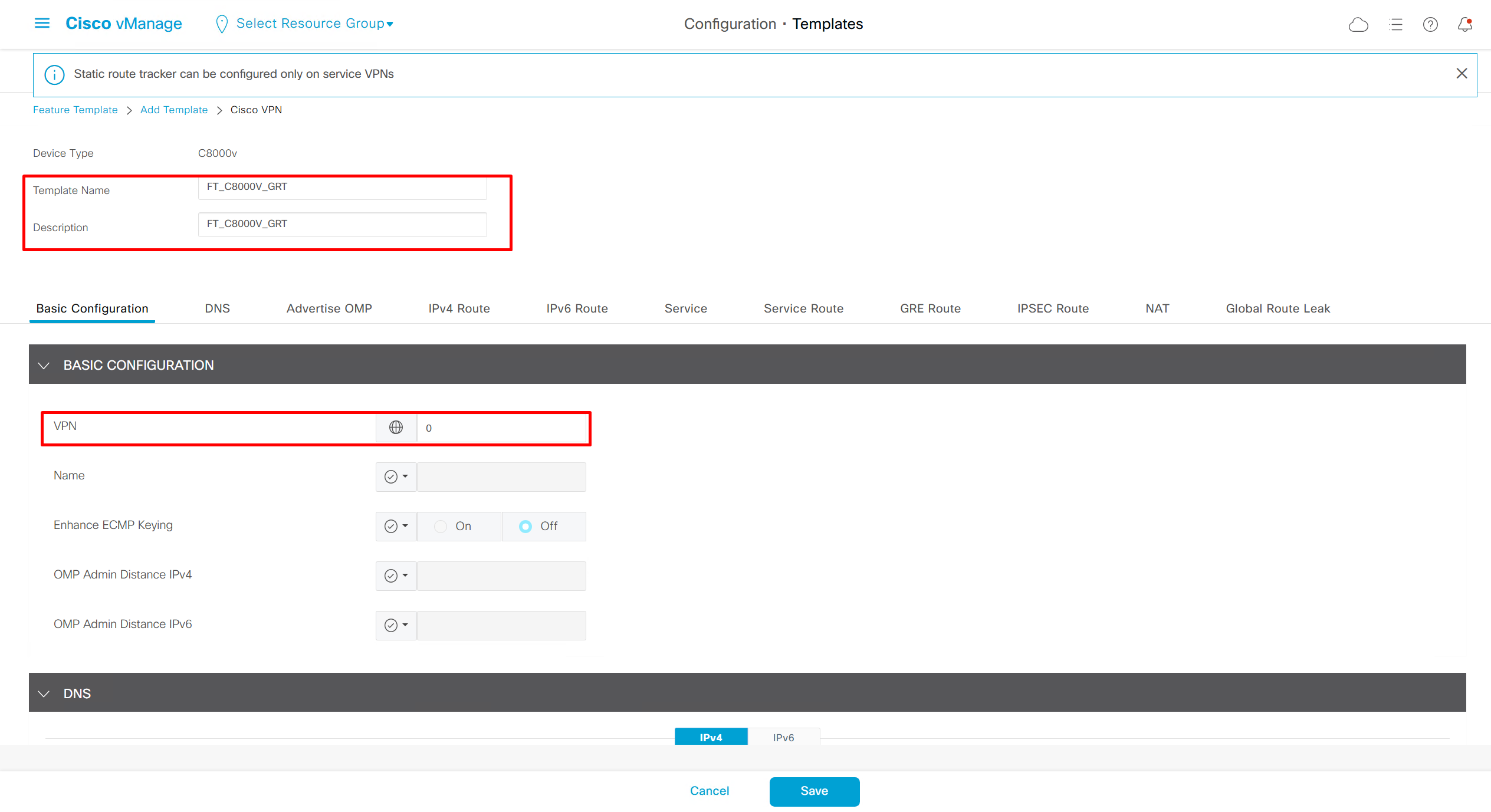Click the Template Name input field

point(342,188)
